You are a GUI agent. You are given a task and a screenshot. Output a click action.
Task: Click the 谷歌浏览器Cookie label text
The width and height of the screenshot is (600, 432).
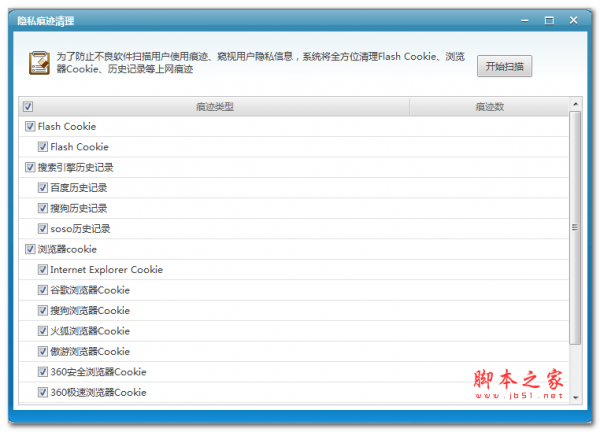pos(90,290)
